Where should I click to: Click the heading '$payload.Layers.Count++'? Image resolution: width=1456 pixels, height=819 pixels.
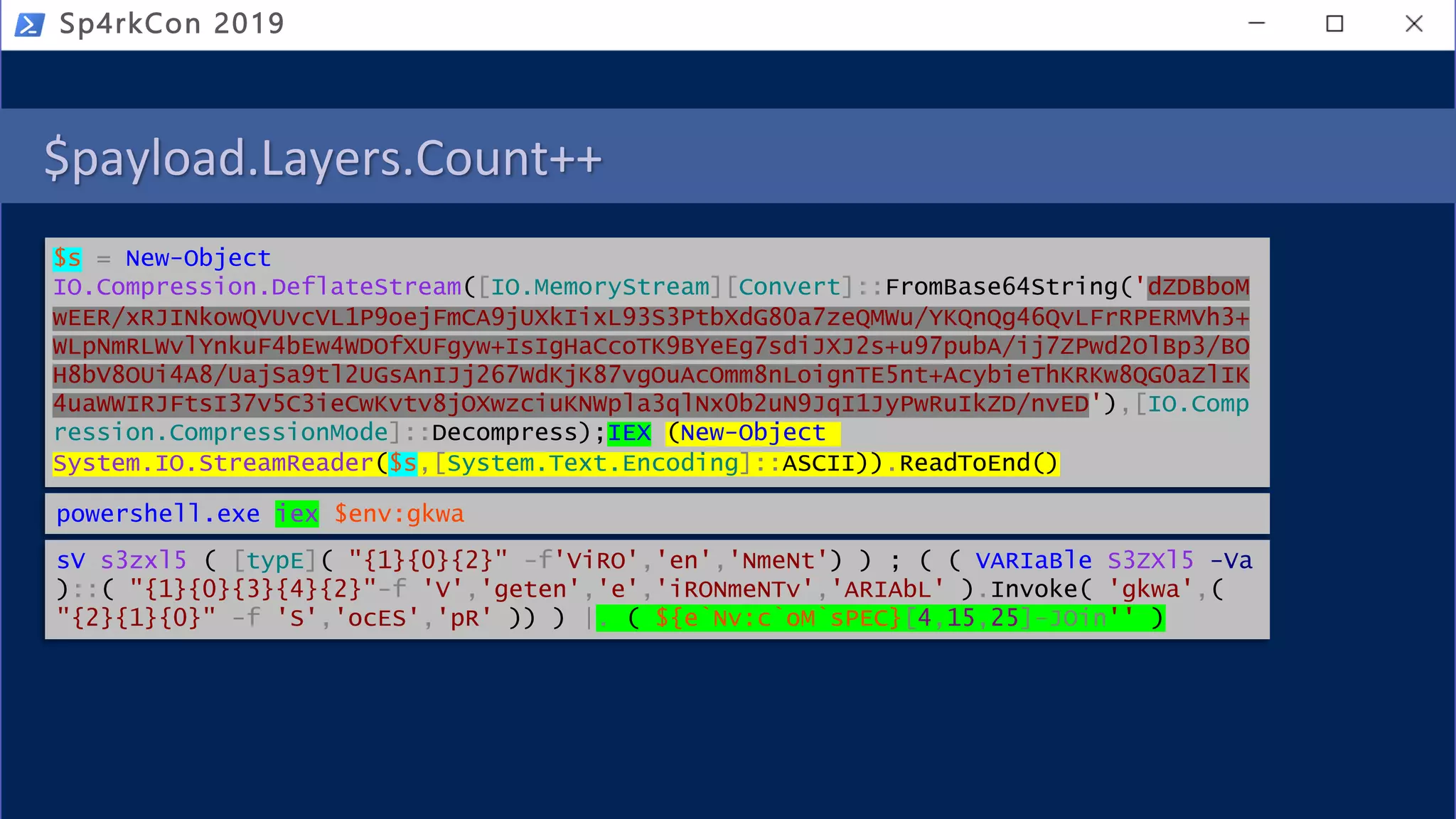click(323, 158)
